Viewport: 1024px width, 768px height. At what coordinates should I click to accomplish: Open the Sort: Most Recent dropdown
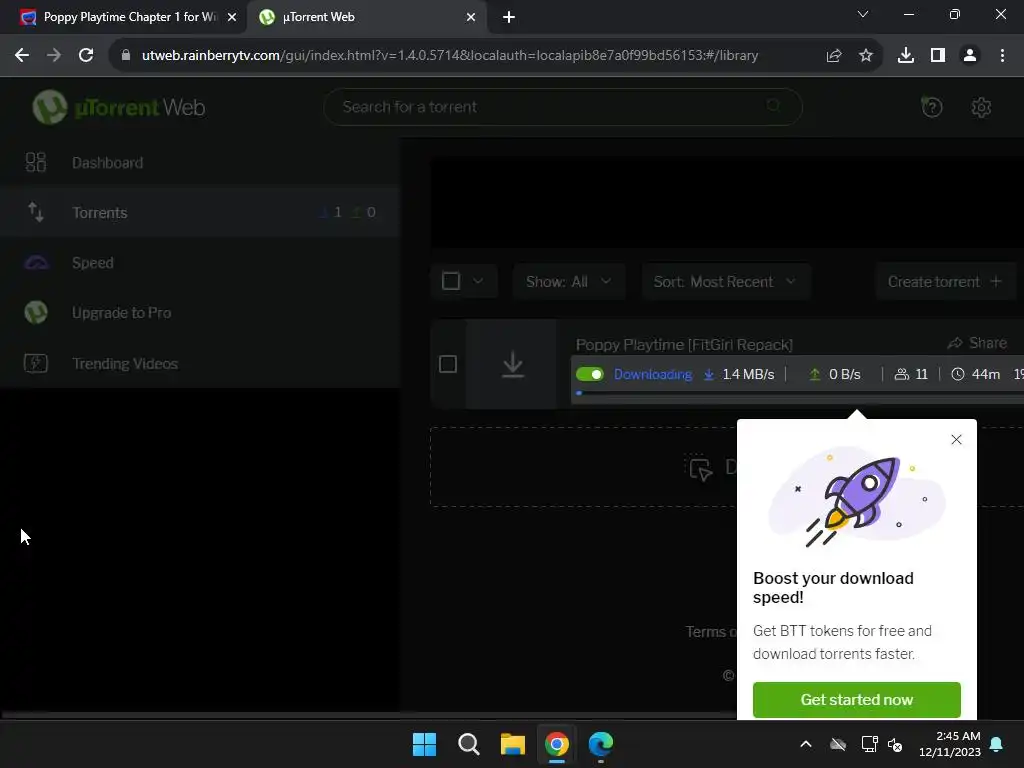(726, 281)
